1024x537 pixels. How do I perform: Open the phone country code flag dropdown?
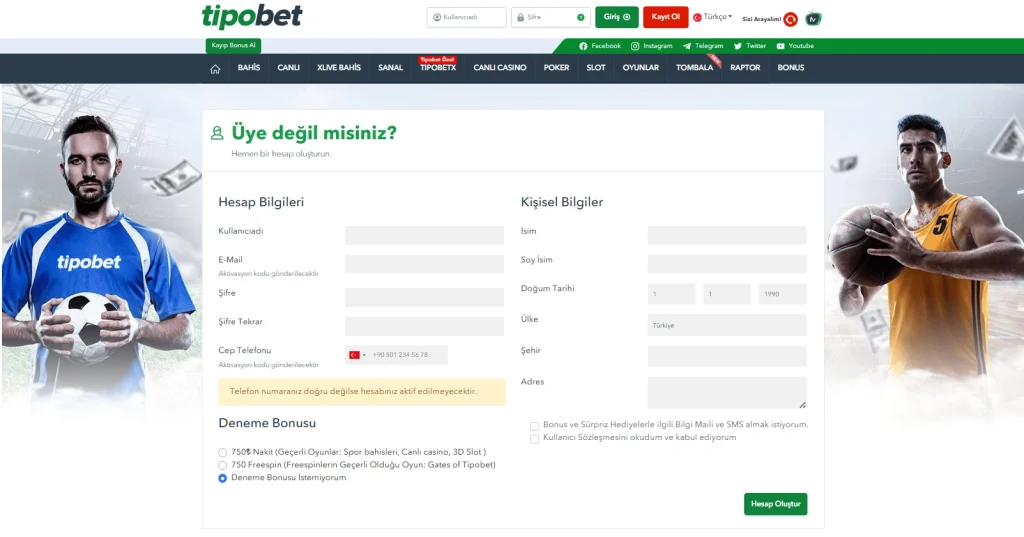(x=357, y=355)
